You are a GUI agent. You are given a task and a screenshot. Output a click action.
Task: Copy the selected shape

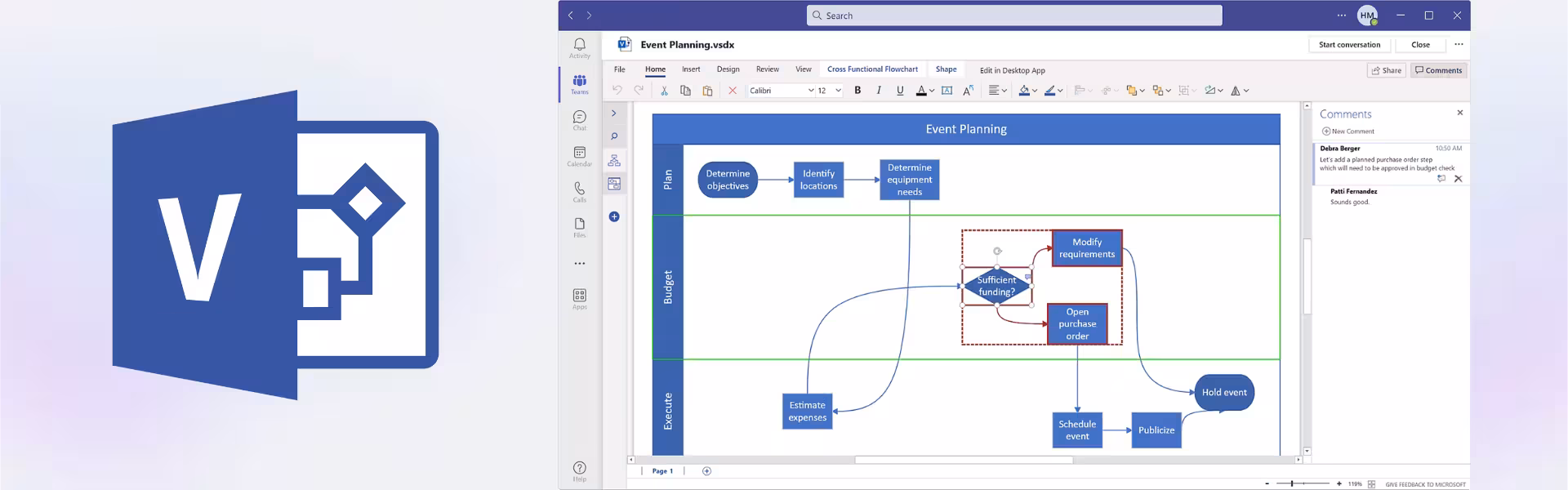point(686,91)
